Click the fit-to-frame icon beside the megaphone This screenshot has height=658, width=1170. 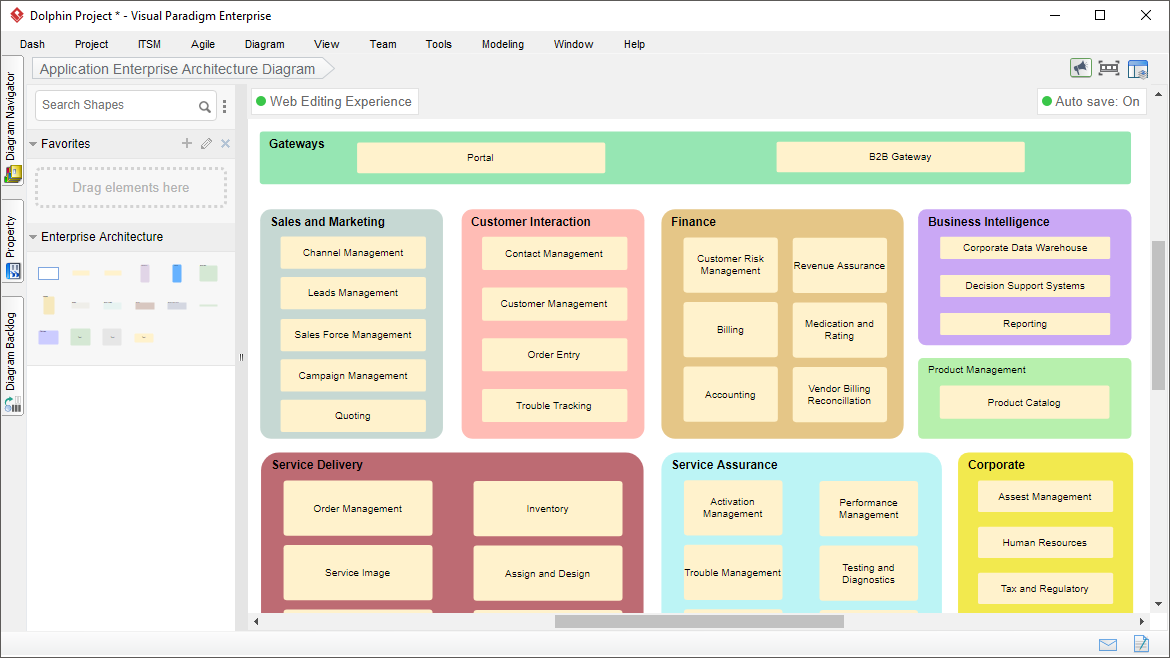(1109, 69)
